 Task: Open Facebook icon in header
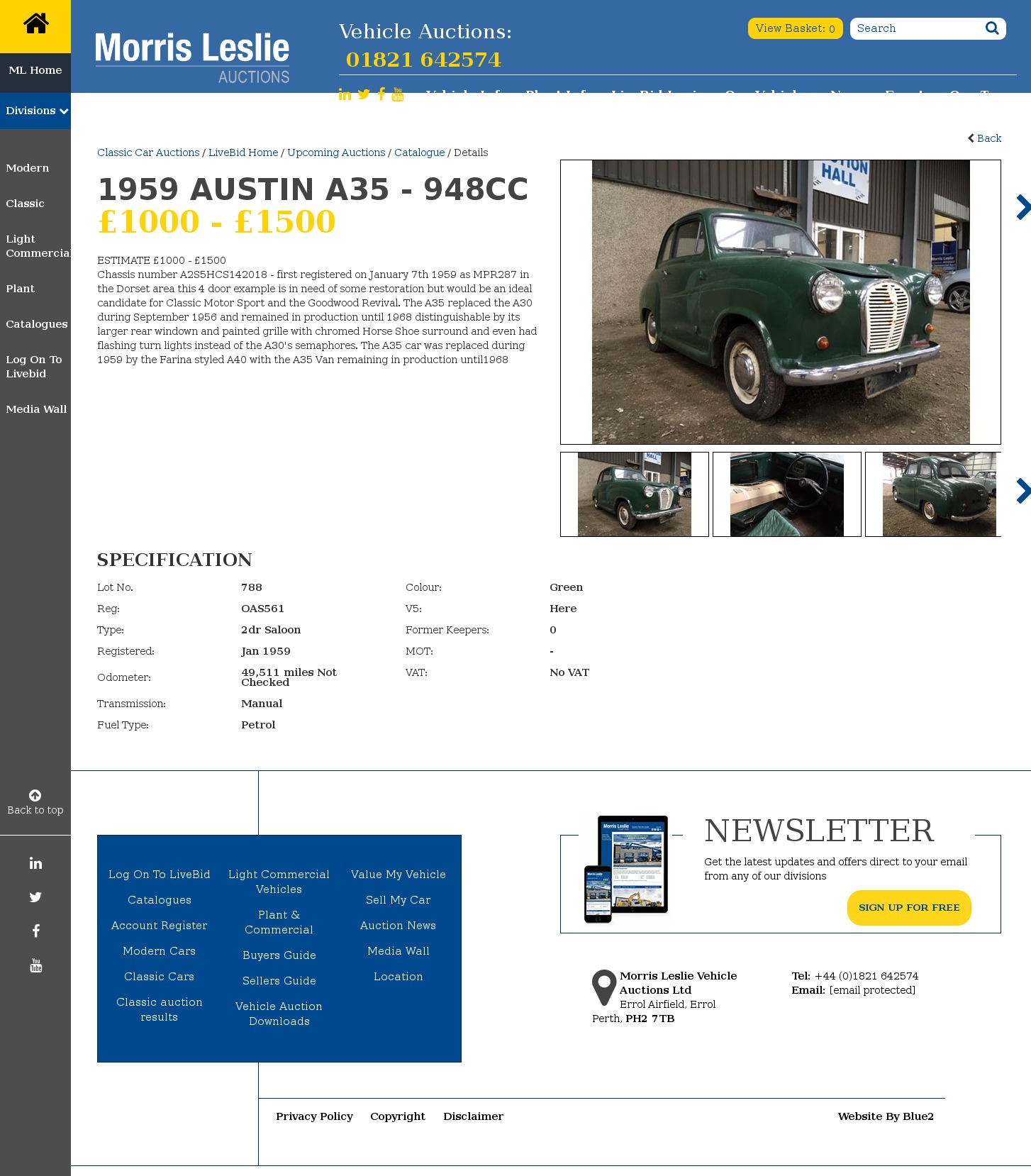click(x=381, y=94)
